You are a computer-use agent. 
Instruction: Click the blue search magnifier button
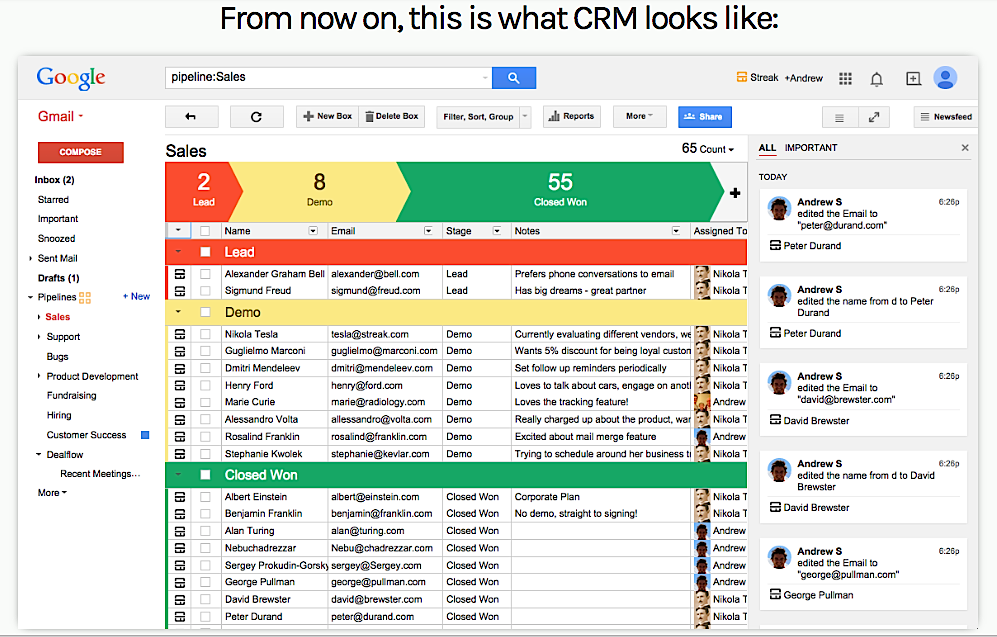click(x=514, y=78)
